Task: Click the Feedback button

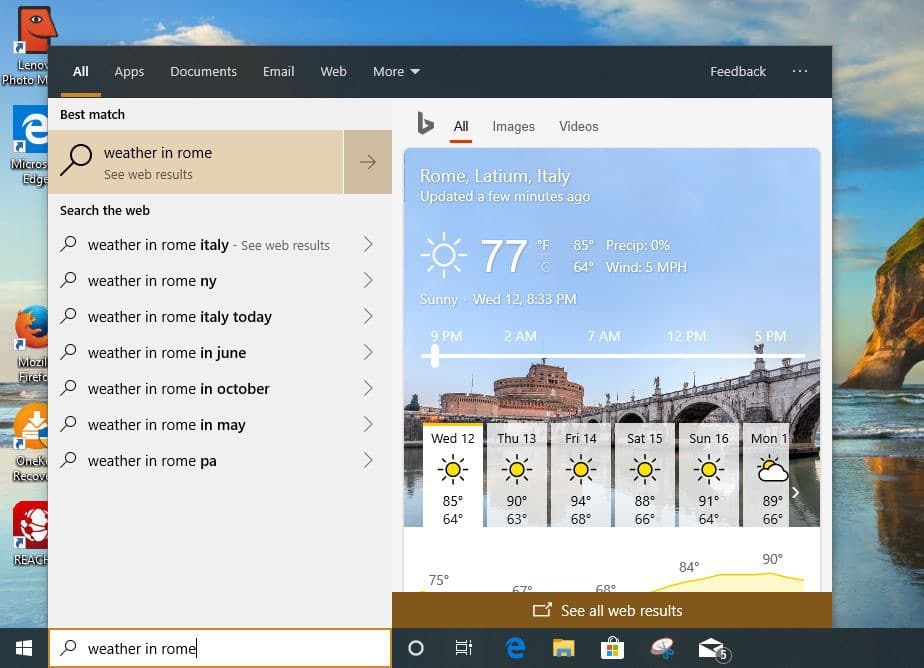Action: click(738, 71)
